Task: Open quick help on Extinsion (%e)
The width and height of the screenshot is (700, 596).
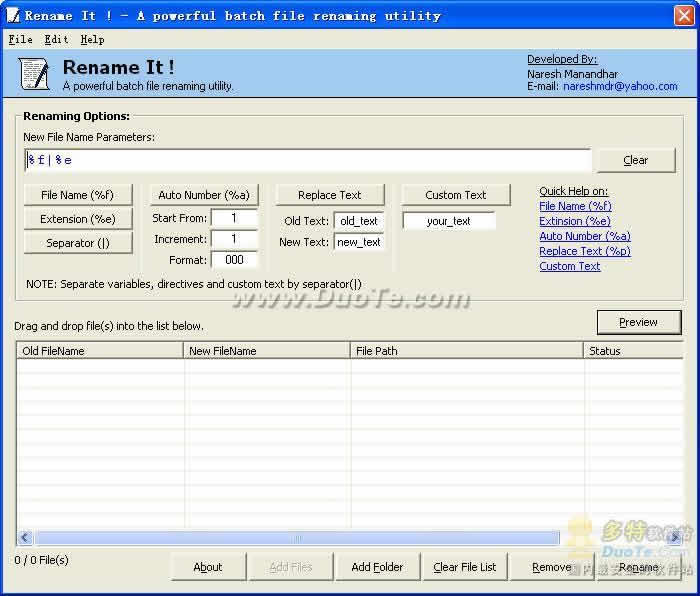Action: click(x=575, y=221)
